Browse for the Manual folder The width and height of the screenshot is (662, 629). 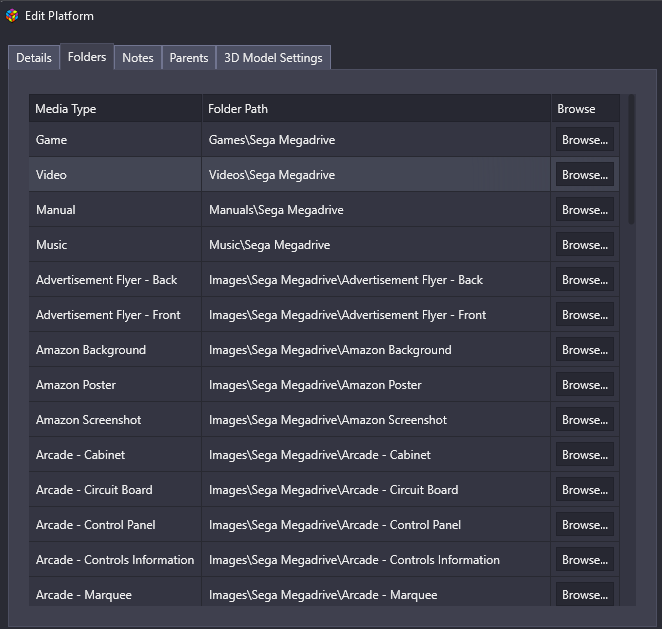pos(585,209)
